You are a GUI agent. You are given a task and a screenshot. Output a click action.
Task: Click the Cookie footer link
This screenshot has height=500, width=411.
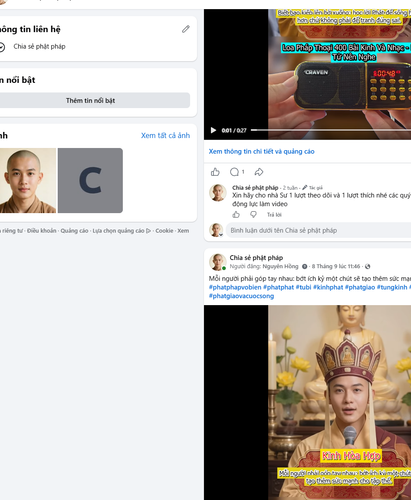164,231
